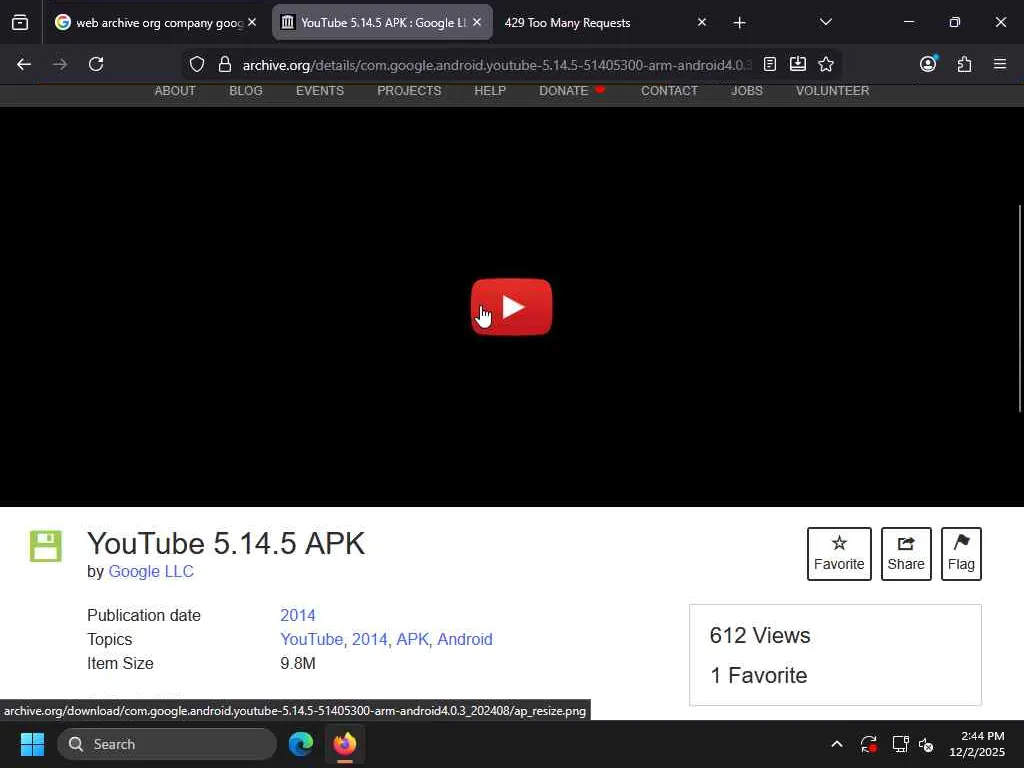The width and height of the screenshot is (1024, 768).
Task: Click the archive.org address bar URL
Action: [x=496, y=65]
